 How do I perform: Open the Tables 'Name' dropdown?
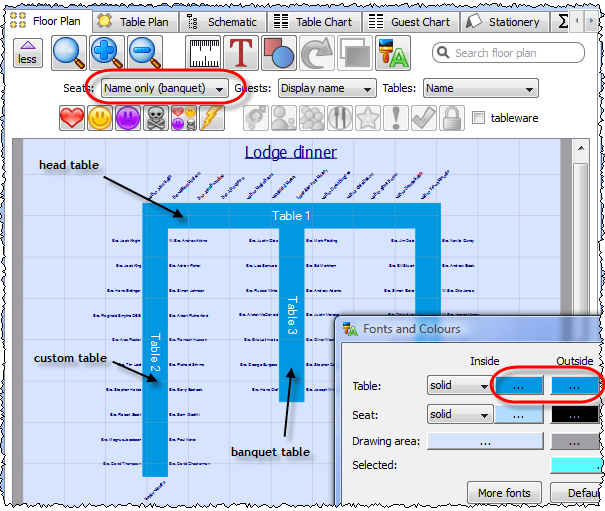coord(480,88)
